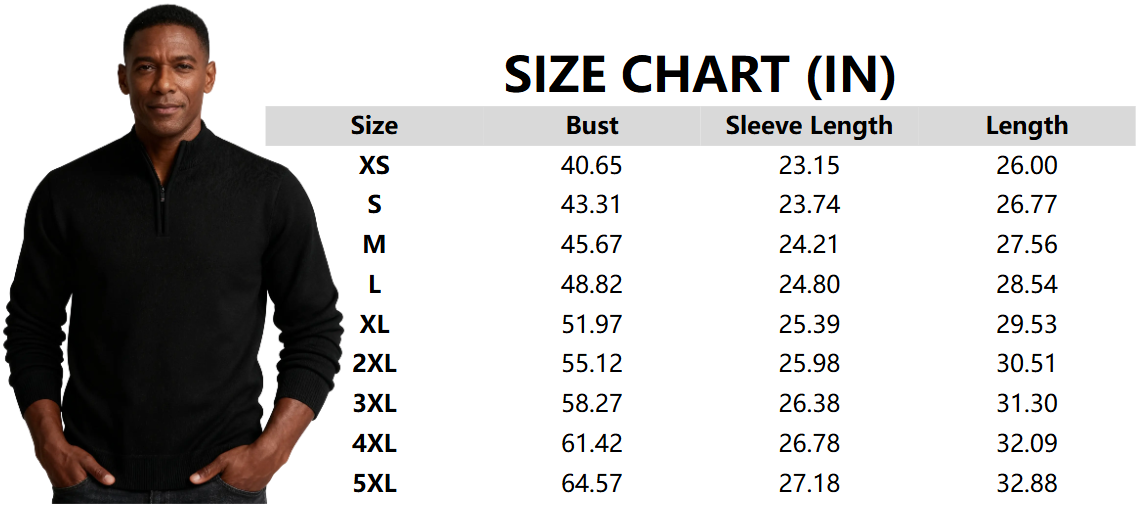This screenshot has height=506, width=1139.
Task: Click the XL size row label
Action: (374, 325)
